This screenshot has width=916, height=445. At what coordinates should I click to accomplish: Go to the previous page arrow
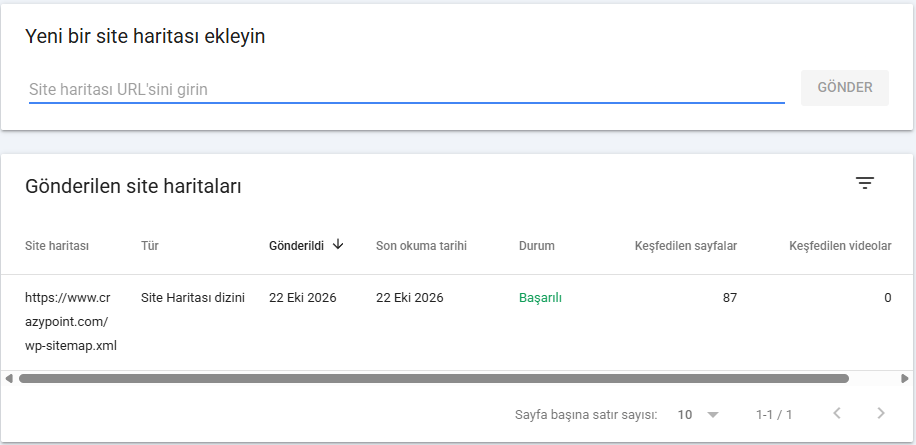pos(837,413)
